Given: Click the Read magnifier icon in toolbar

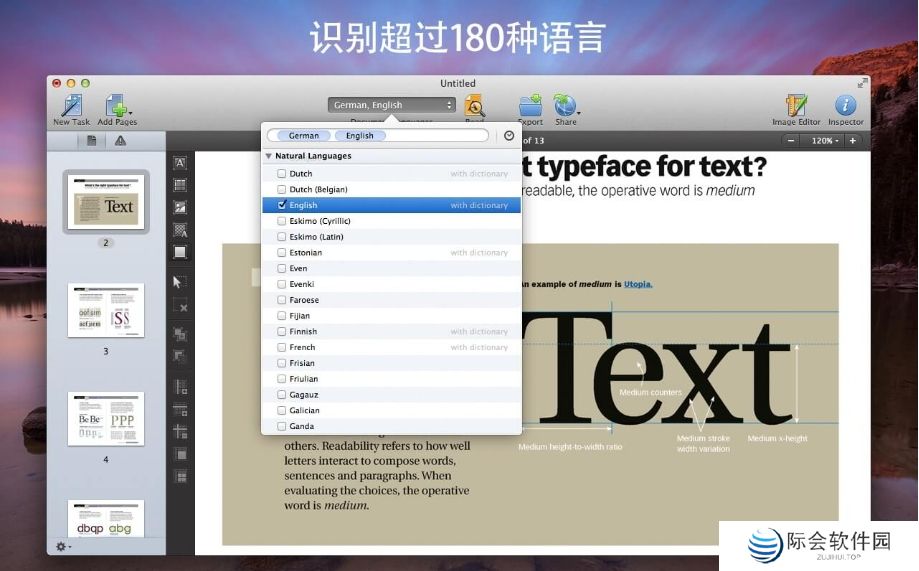Looking at the screenshot, I should click(474, 106).
